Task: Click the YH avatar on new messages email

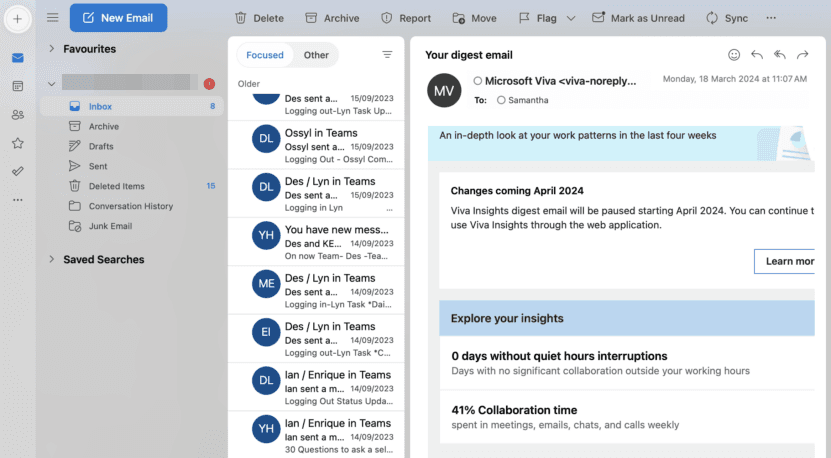Action: (266, 235)
